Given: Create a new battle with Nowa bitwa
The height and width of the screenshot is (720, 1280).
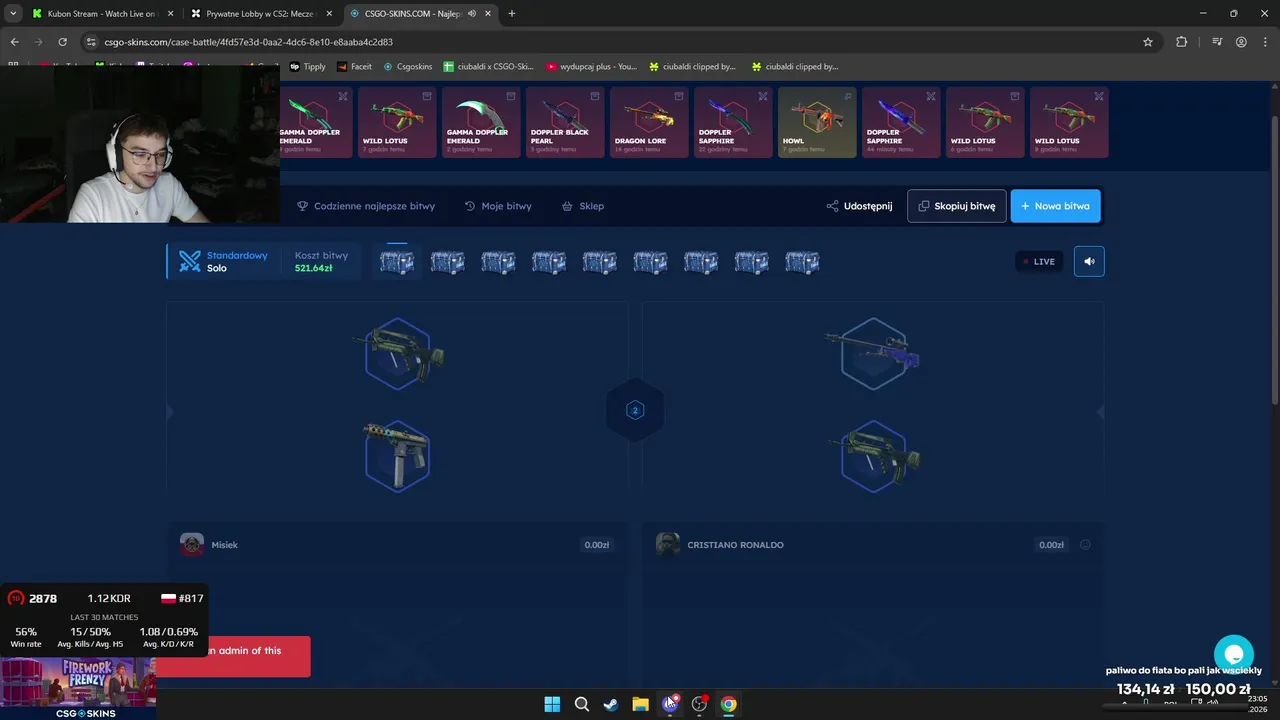Looking at the screenshot, I should point(1055,206).
